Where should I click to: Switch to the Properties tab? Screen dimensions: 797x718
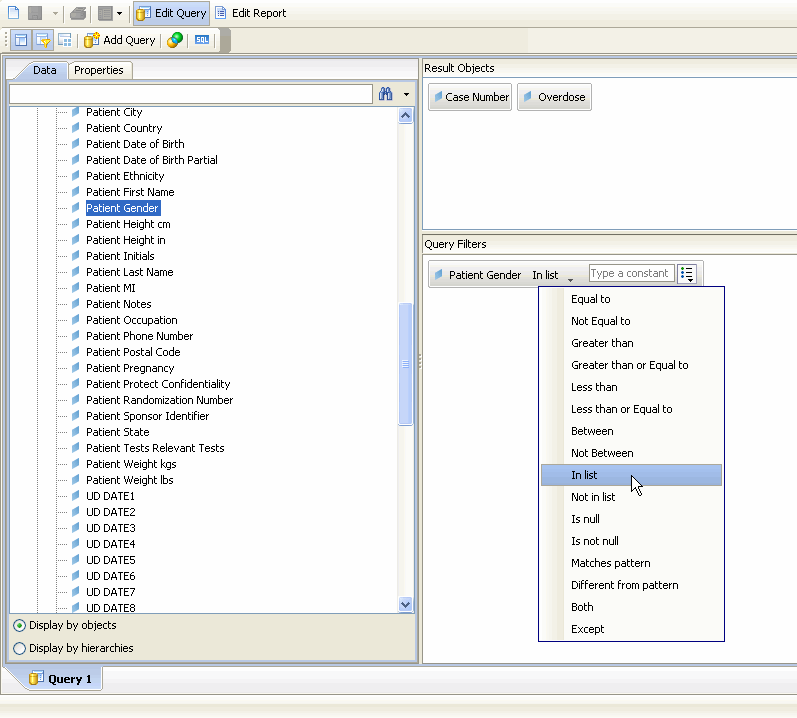click(x=99, y=70)
